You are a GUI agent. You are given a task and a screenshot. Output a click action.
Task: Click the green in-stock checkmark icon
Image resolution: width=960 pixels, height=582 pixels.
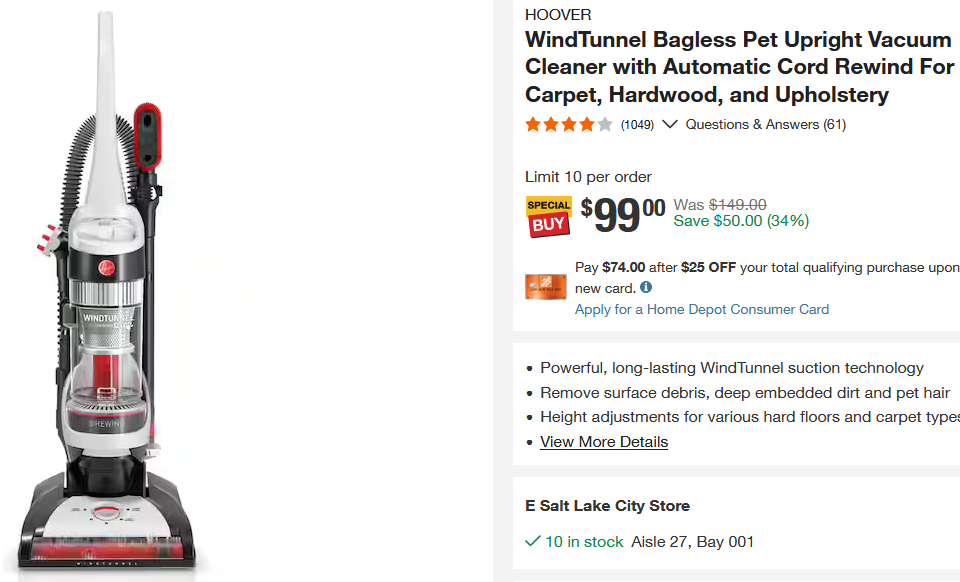tap(533, 541)
